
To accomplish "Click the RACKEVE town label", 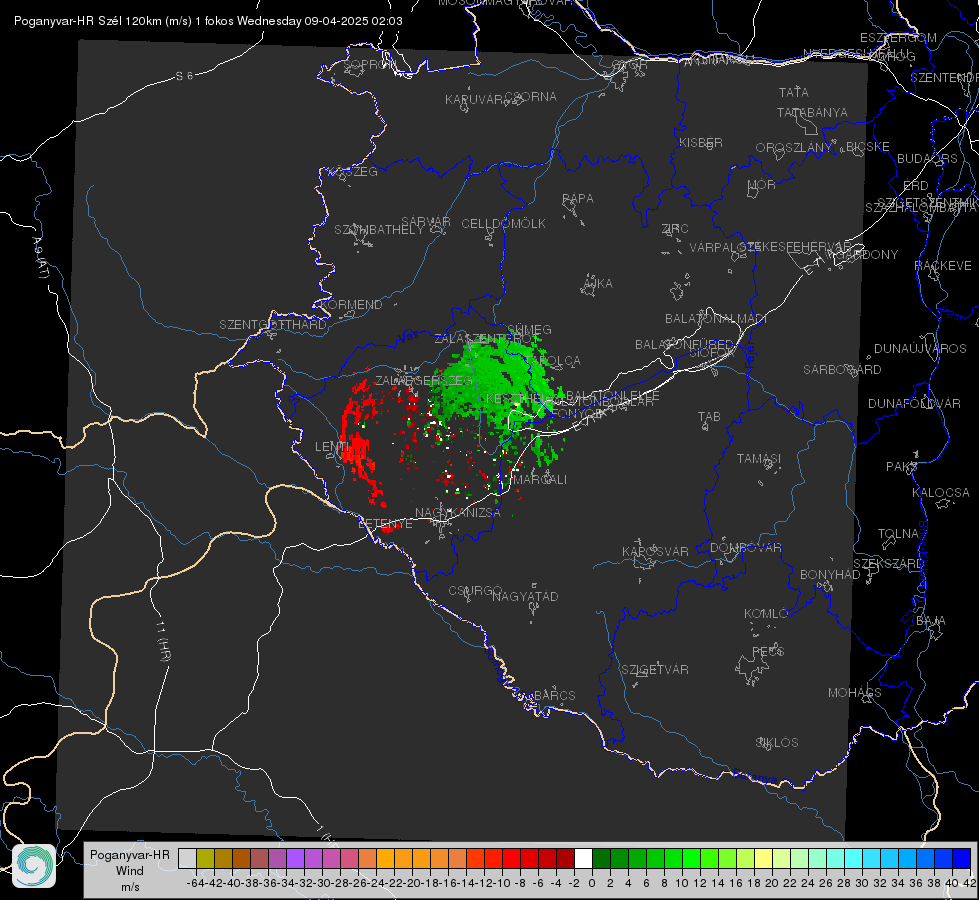I will click(943, 266).
